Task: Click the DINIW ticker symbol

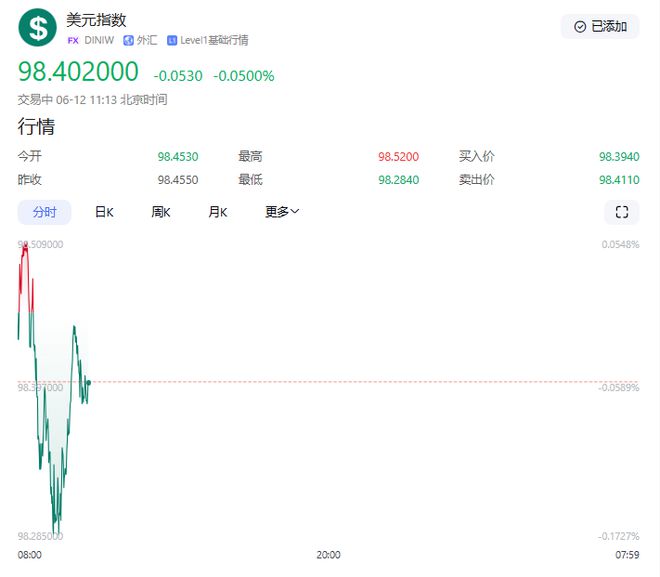Action: click(x=99, y=40)
